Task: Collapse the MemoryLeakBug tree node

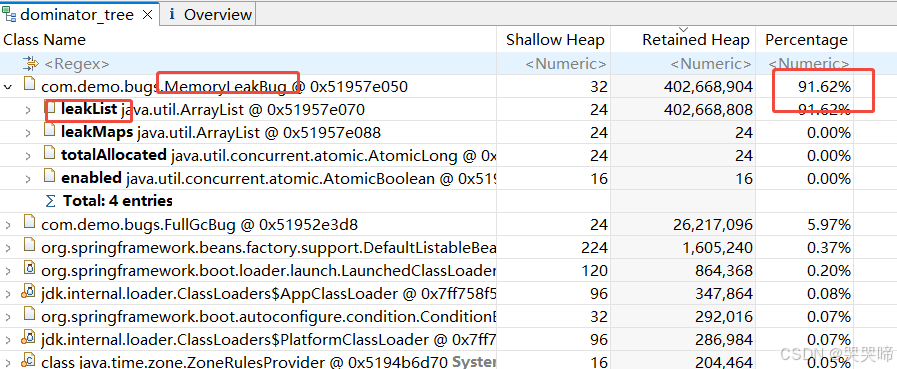Action: [7, 87]
